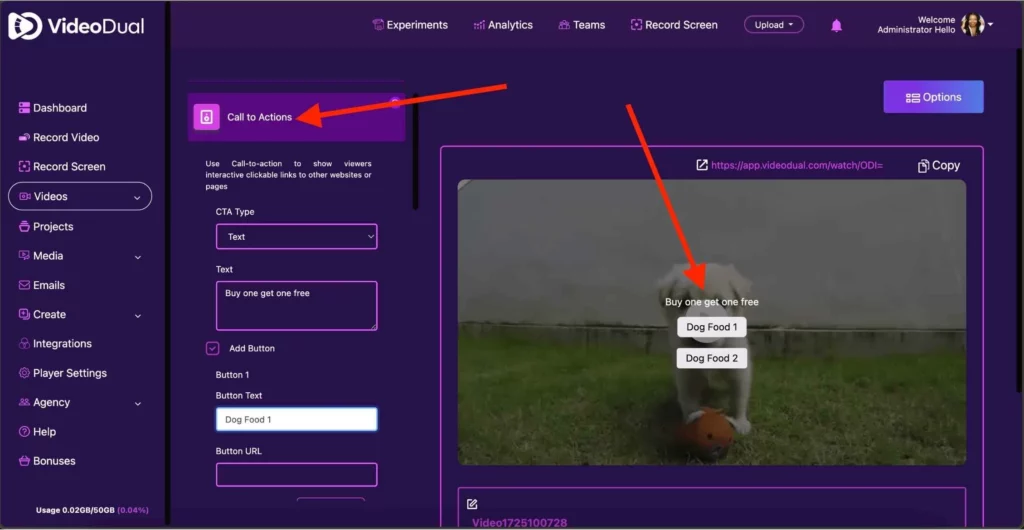
Task: Open the administrator profile avatar
Action: coord(972,25)
